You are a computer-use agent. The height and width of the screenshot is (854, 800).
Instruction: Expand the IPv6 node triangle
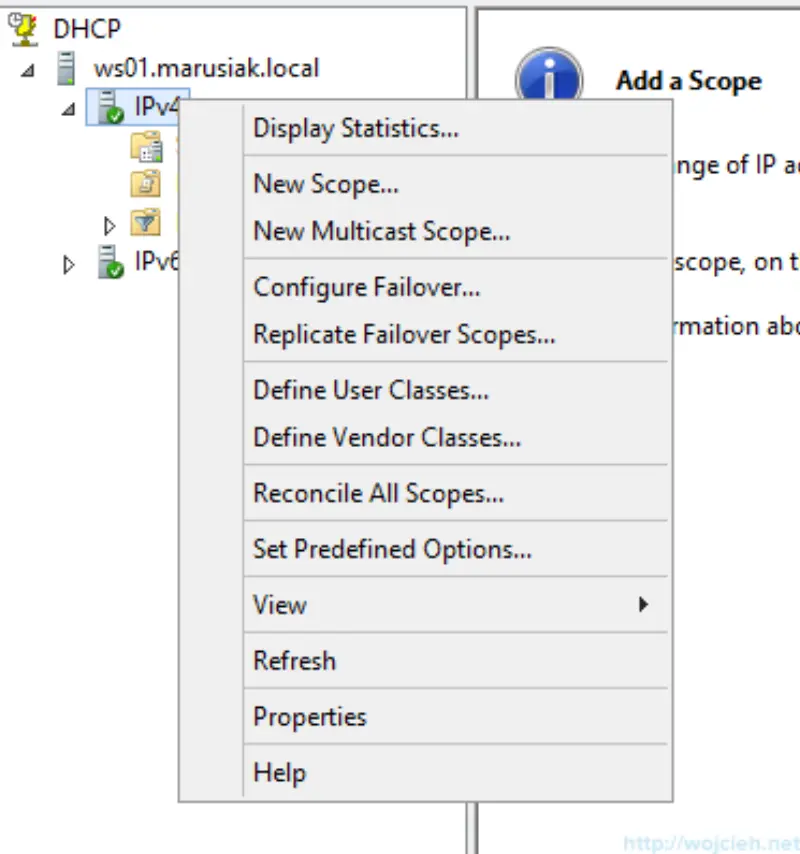coord(68,264)
